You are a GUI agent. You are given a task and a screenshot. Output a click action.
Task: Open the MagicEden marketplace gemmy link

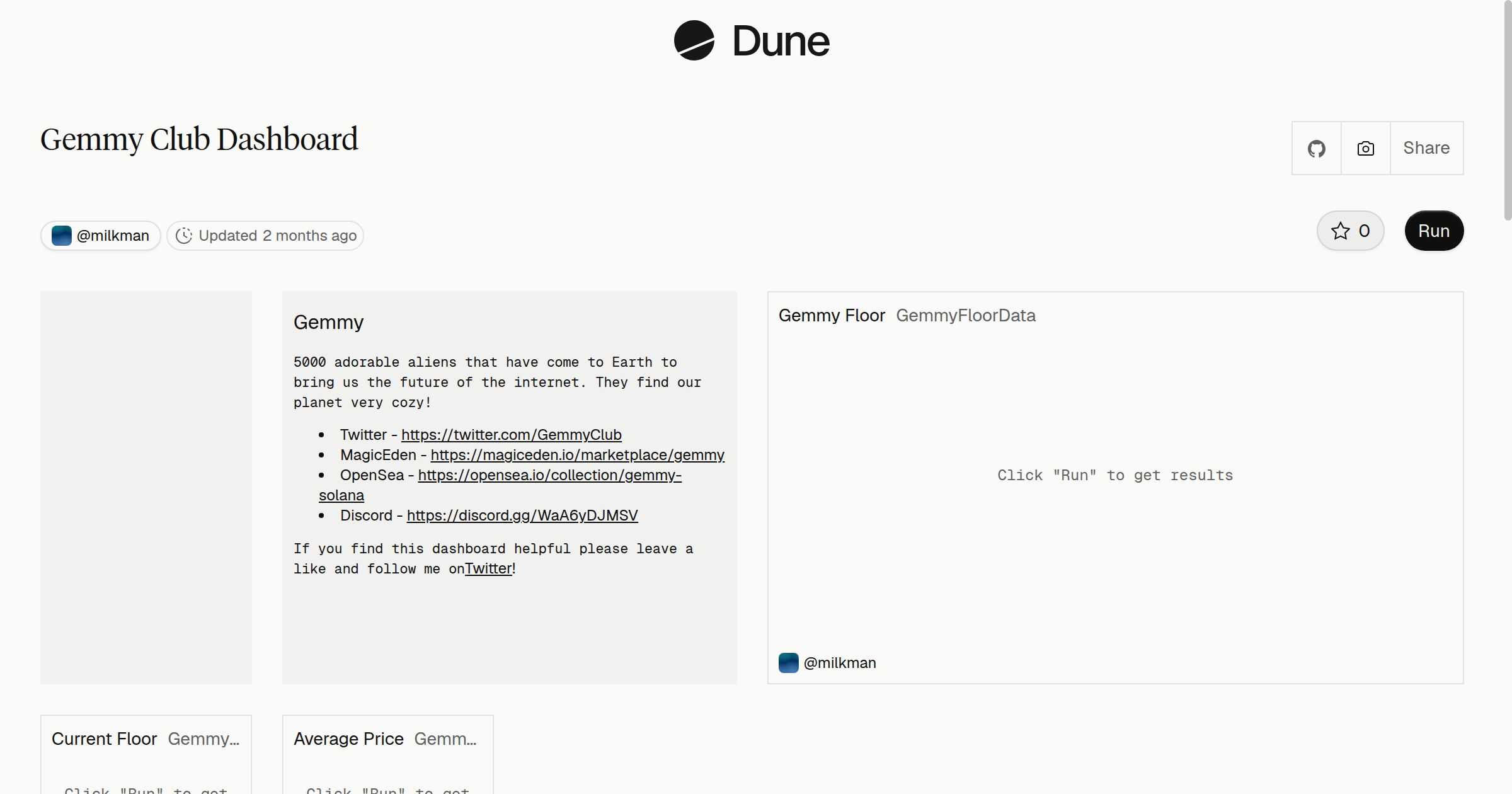(577, 455)
